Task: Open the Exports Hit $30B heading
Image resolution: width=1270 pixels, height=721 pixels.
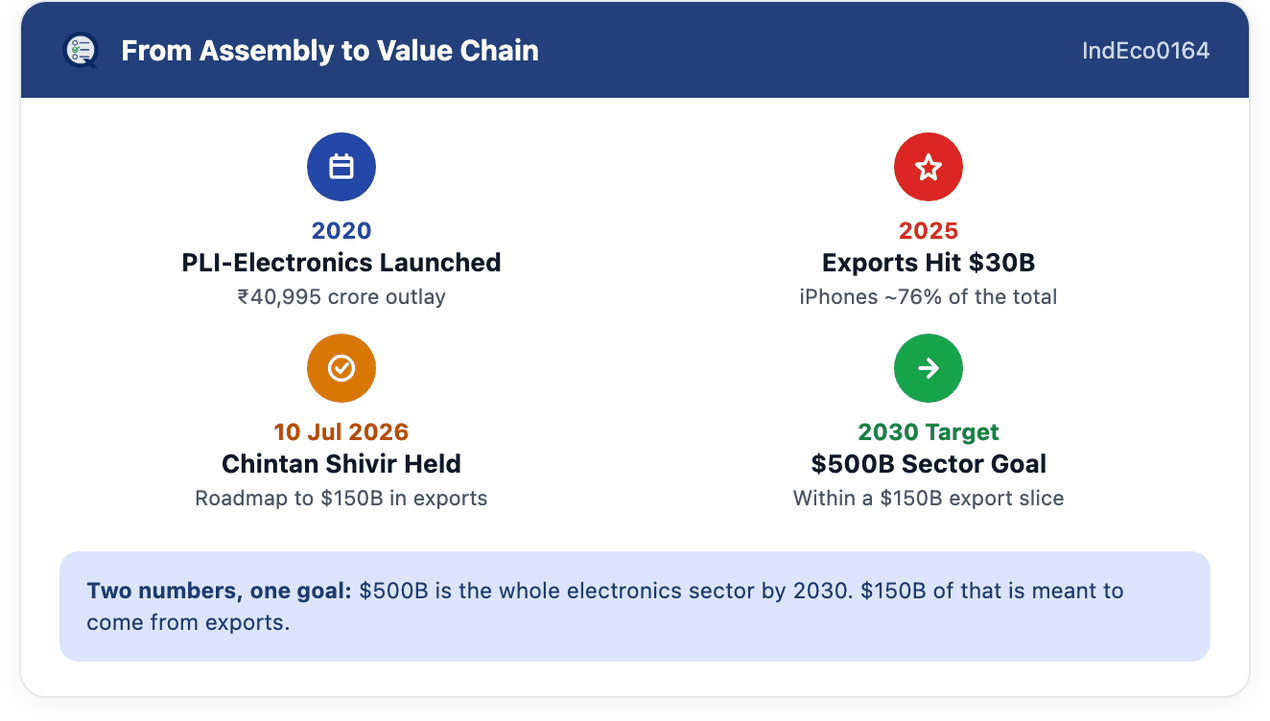Action: (928, 263)
